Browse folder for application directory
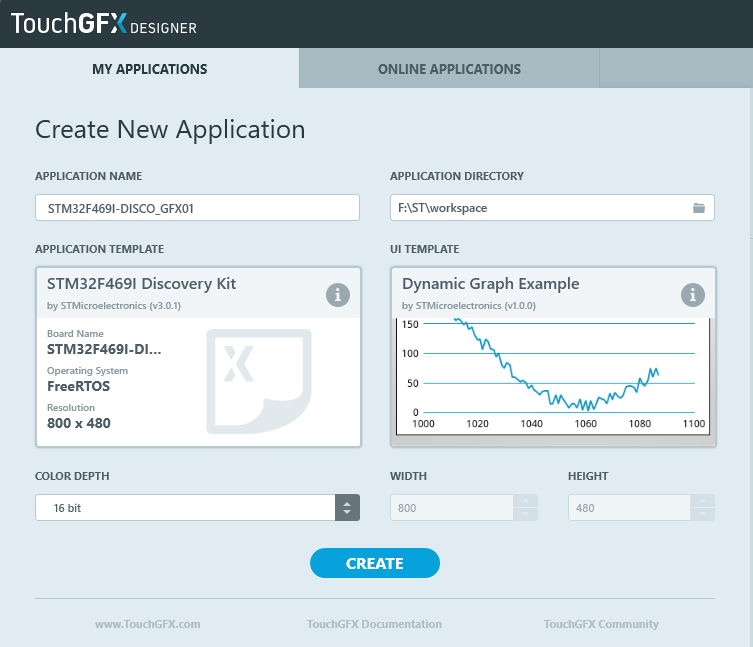The width and height of the screenshot is (753, 647). pos(699,208)
